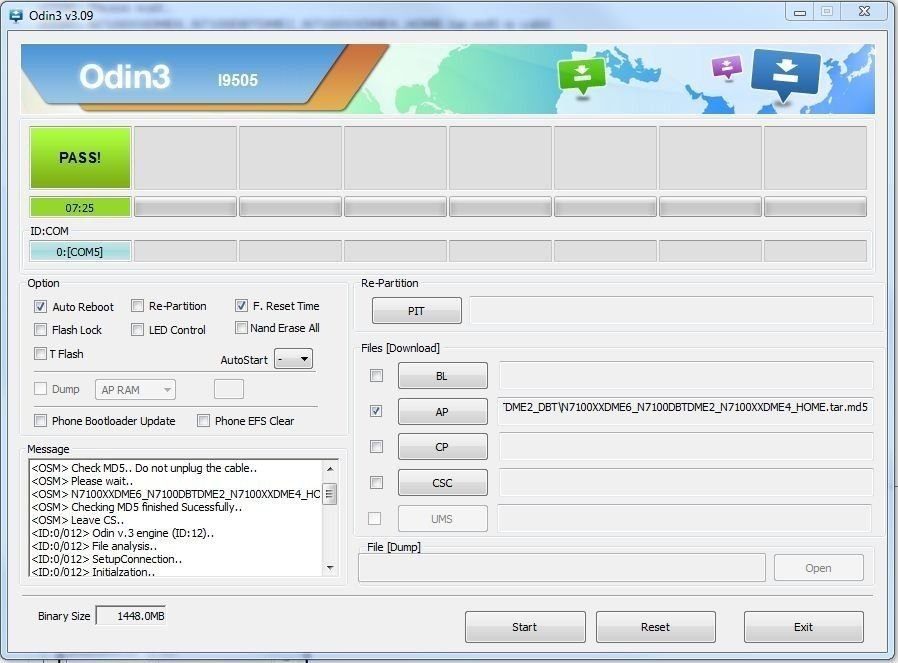This screenshot has width=898, height=663.
Task: Click the 07:25 progress bar
Action: [x=80, y=207]
